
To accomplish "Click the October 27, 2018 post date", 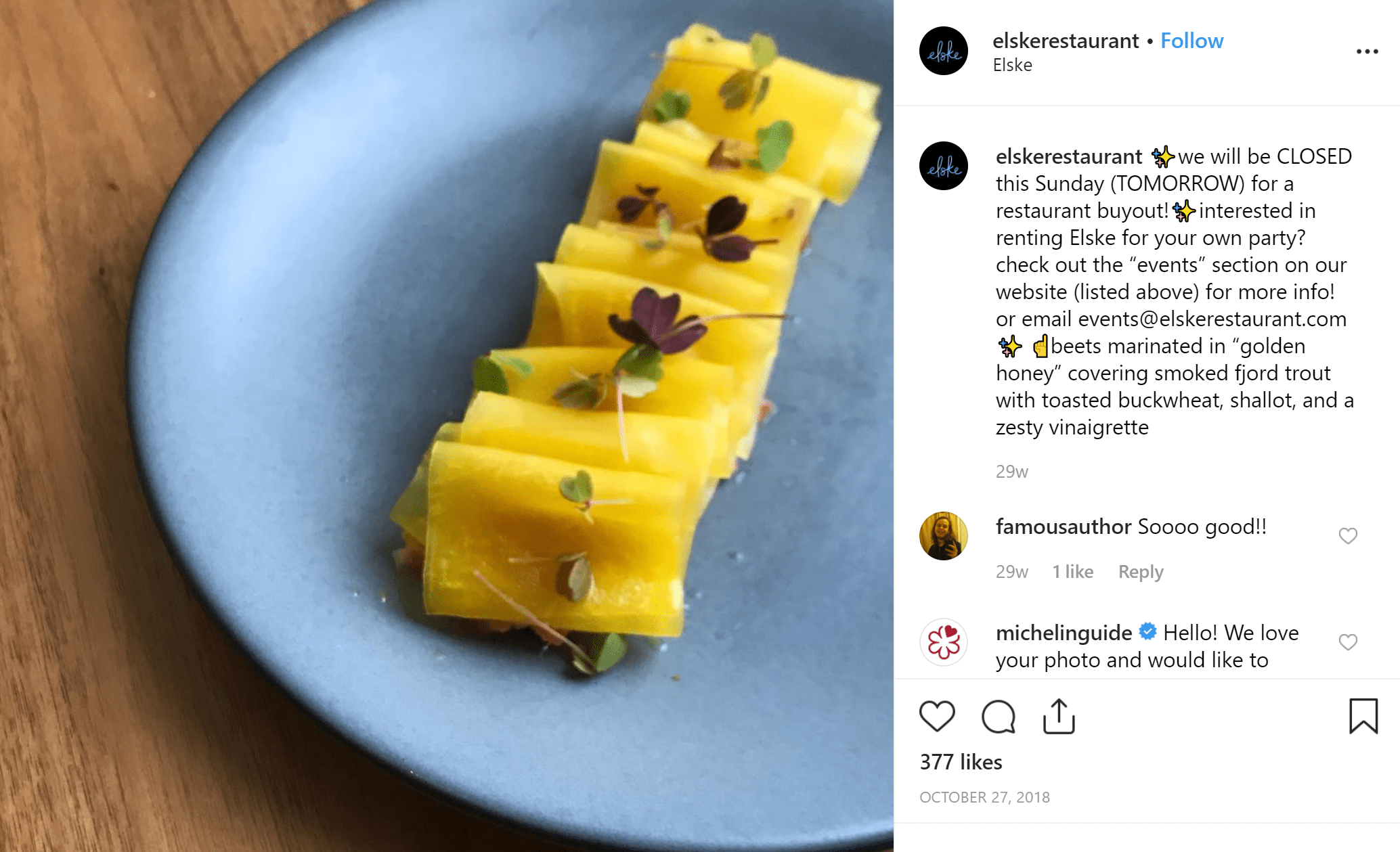I will pos(984,797).
